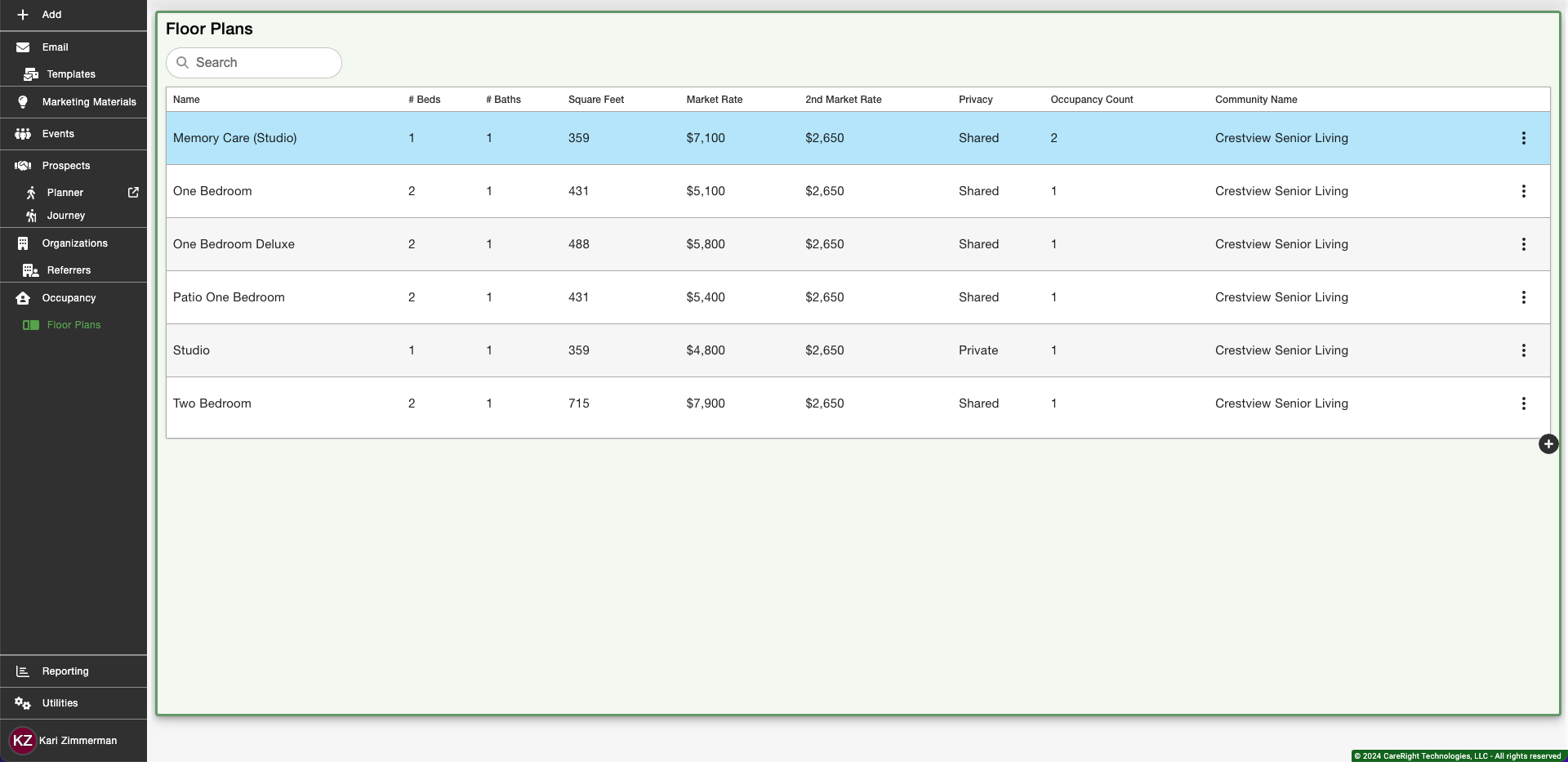Click the Utilities gears icon
Image resolution: width=1568 pixels, height=762 pixels.
pyautogui.click(x=23, y=703)
